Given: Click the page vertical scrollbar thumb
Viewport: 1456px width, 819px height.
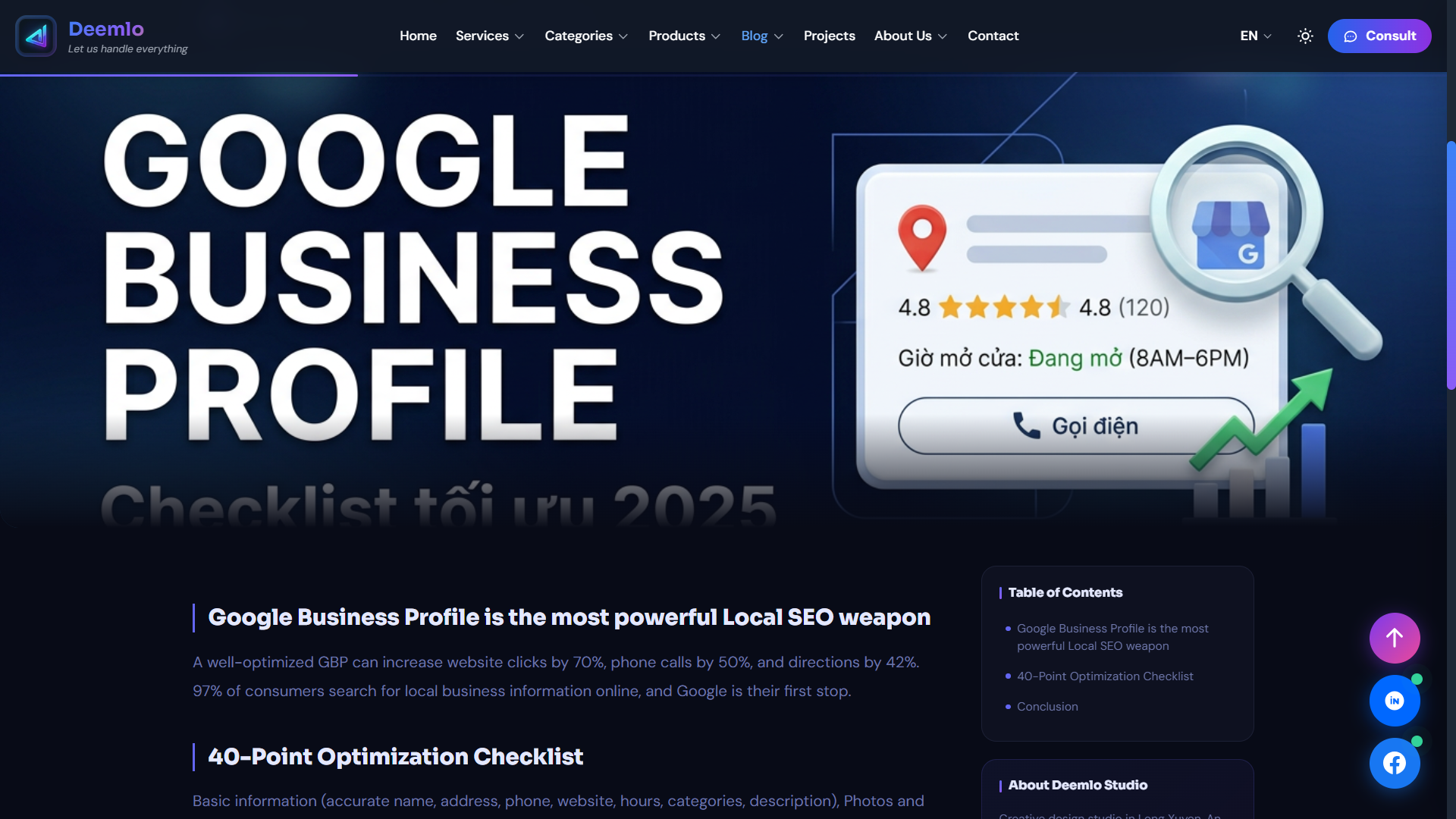Looking at the screenshot, I should [x=1451, y=265].
